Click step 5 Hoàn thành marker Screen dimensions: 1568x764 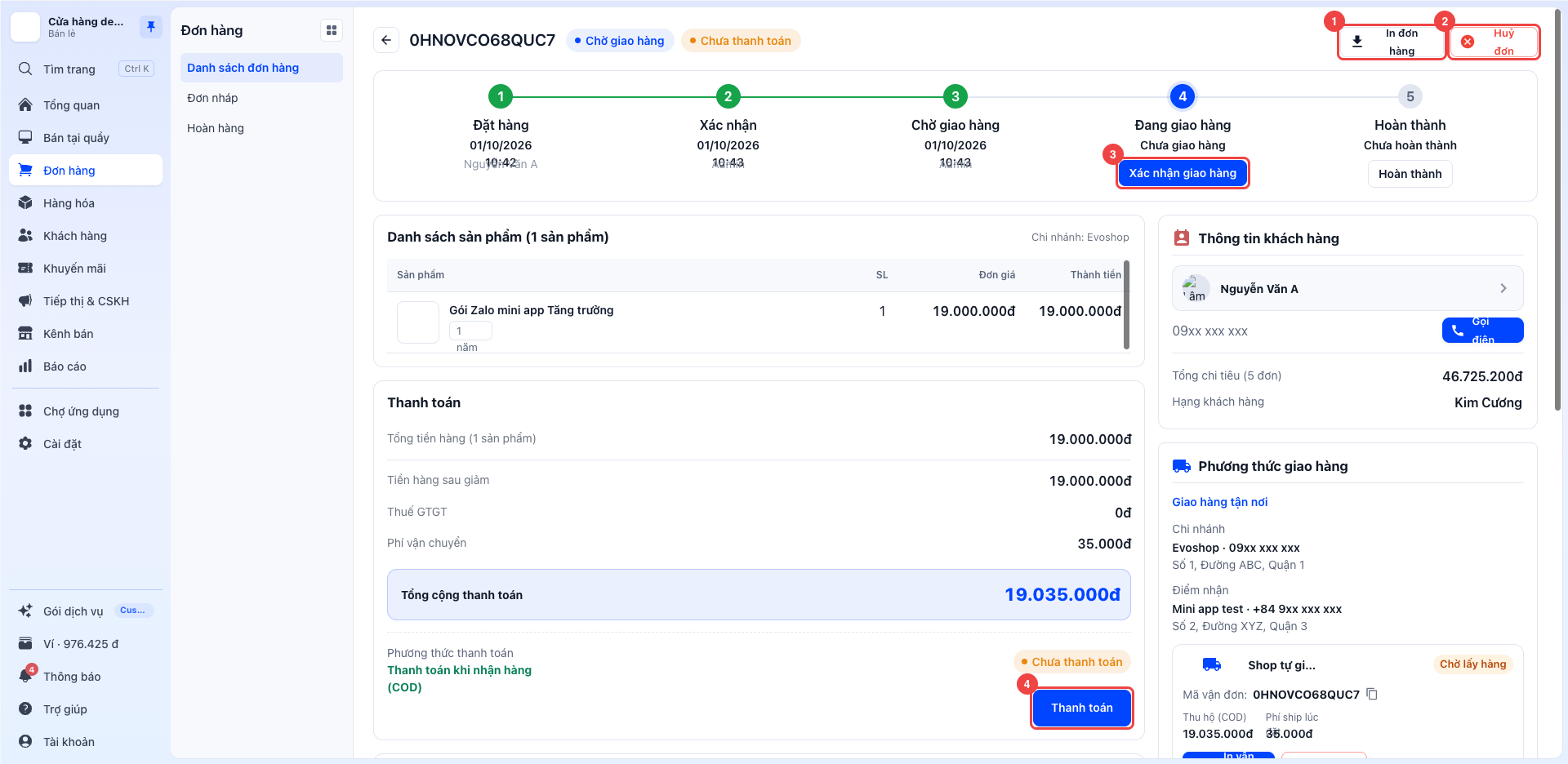(1410, 96)
